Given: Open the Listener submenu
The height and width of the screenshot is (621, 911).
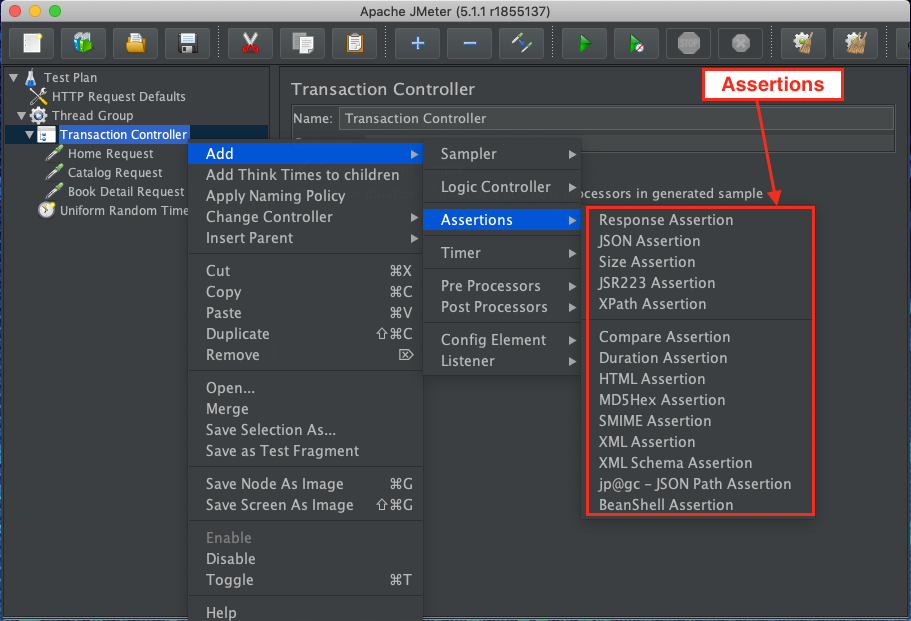Looking at the screenshot, I should 502,361.
